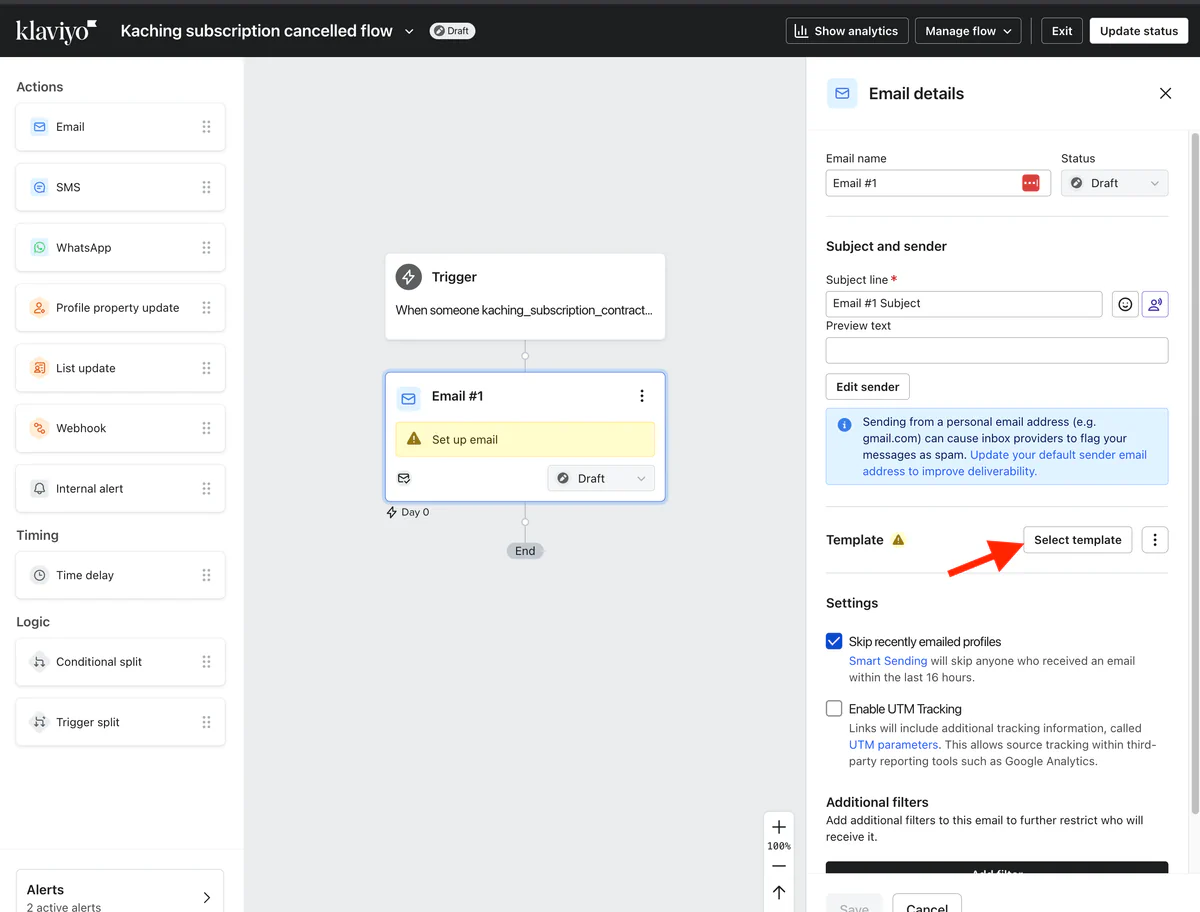
Task: Zoom out on the flow canvas
Action: tap(779, 866)
